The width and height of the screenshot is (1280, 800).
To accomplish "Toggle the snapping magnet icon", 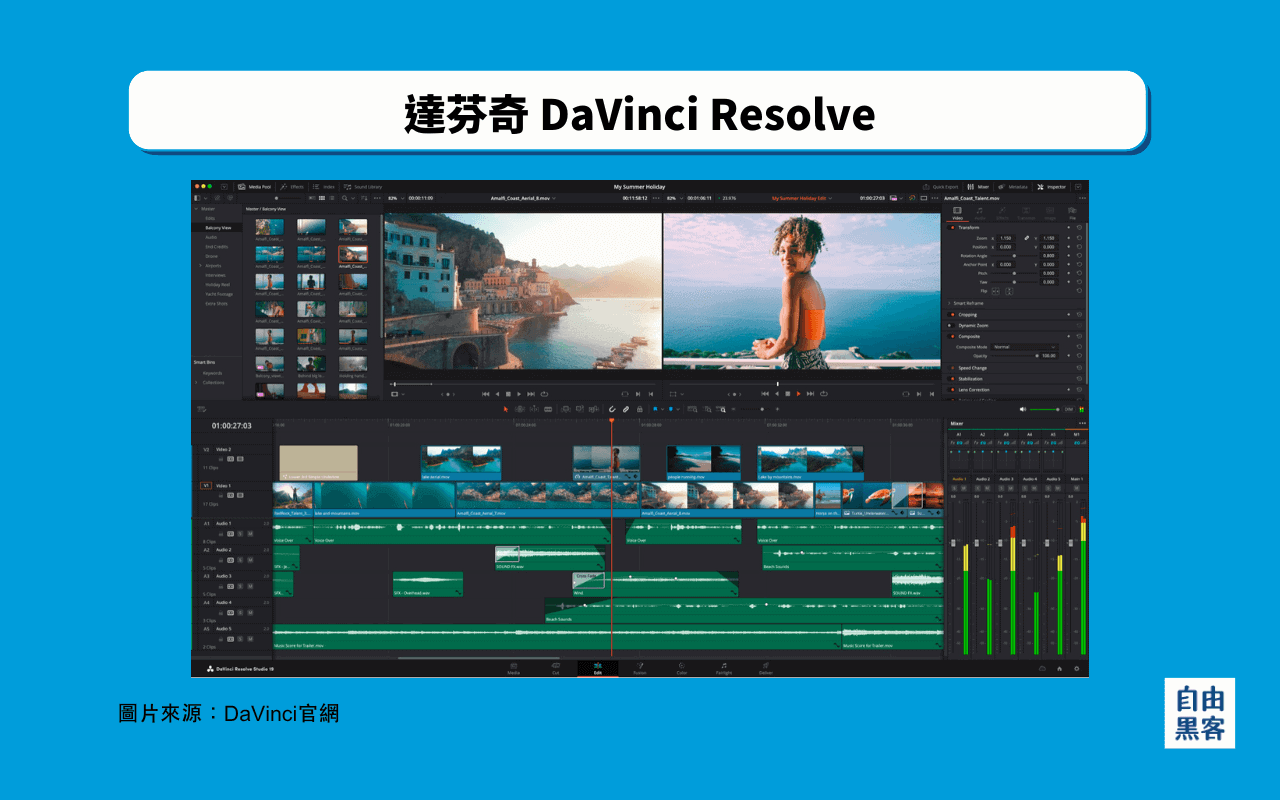I will [611, 409].
